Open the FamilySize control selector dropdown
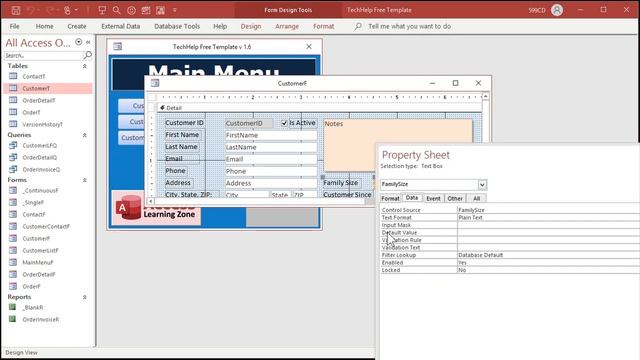The image size is (640, 360). pos(482,184)
